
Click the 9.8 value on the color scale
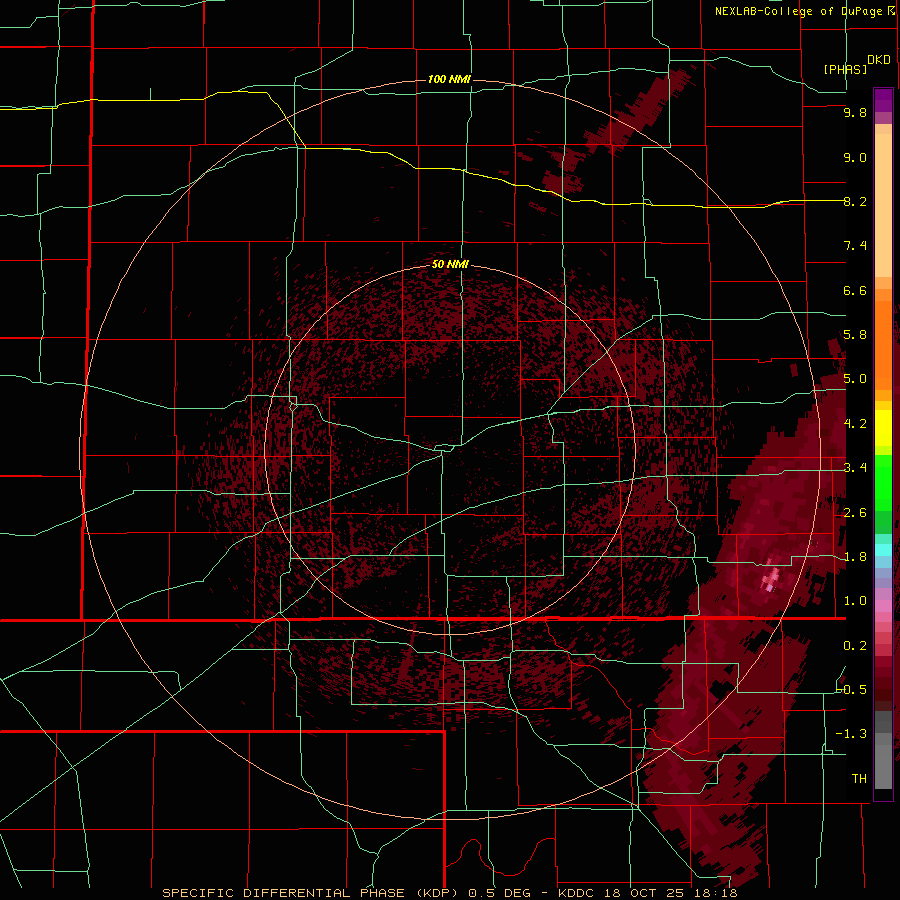point(855,112)
